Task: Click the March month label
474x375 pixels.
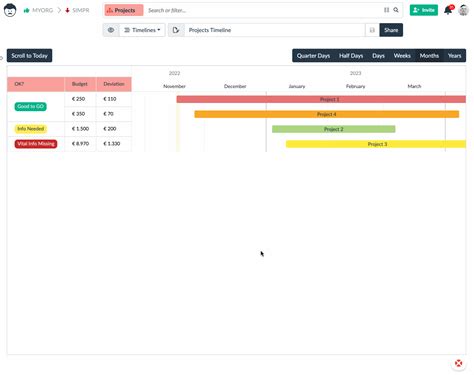Action: (414, 86)
